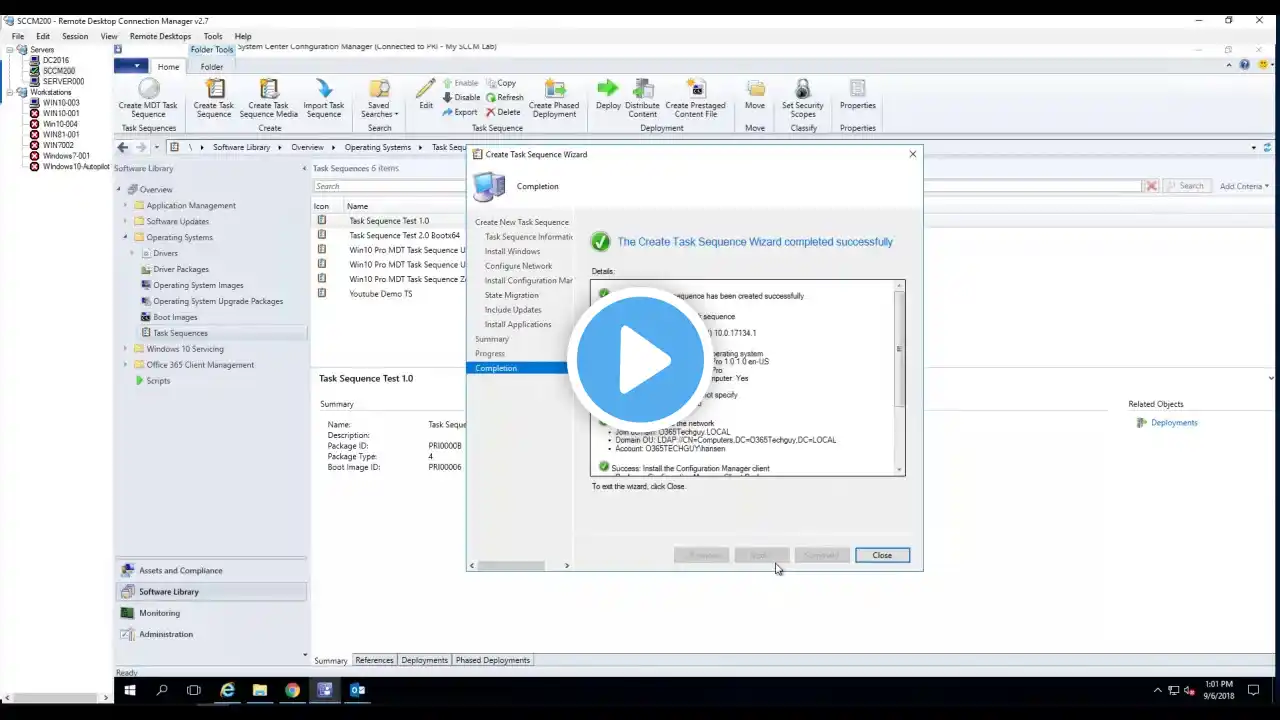Play the video overlay button

coord(640,360)
